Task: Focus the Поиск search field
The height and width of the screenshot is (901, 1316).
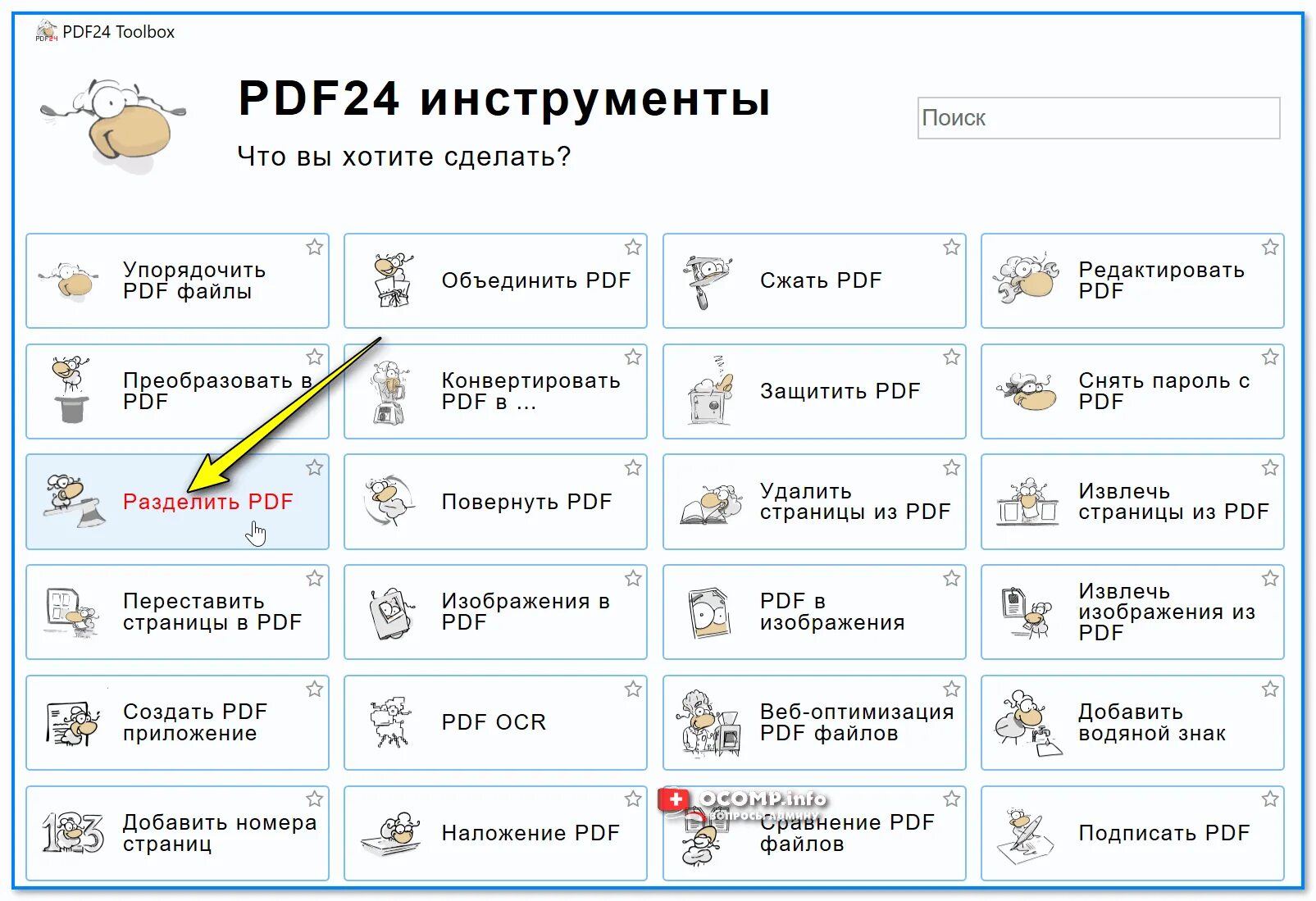Action: pos(1099,118)
